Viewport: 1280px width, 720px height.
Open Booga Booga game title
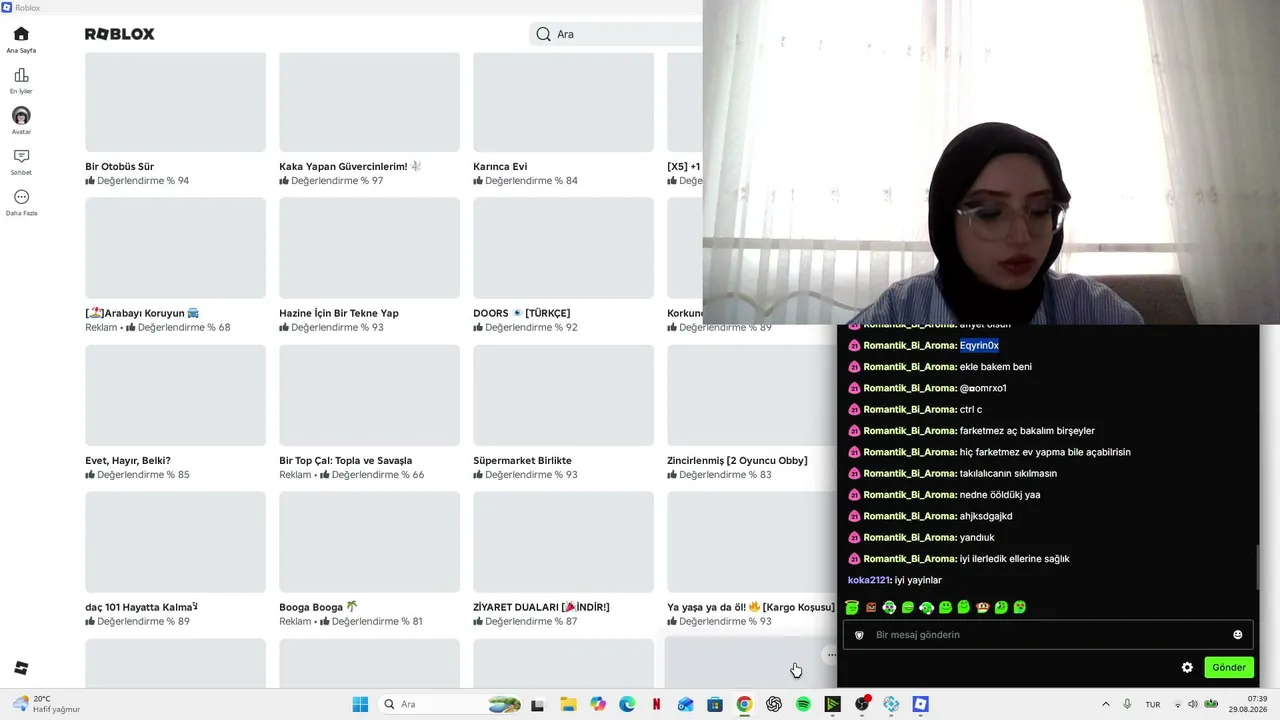pyautogui.click(x=318, y=607)
